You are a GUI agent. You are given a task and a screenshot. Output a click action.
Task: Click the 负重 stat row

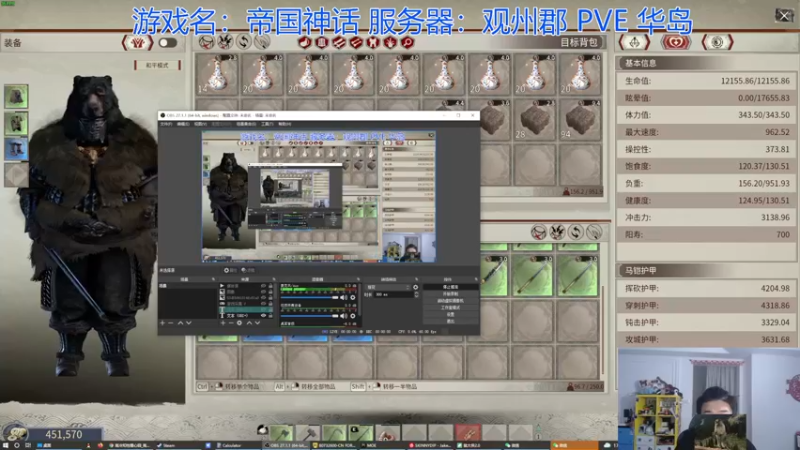706,183
